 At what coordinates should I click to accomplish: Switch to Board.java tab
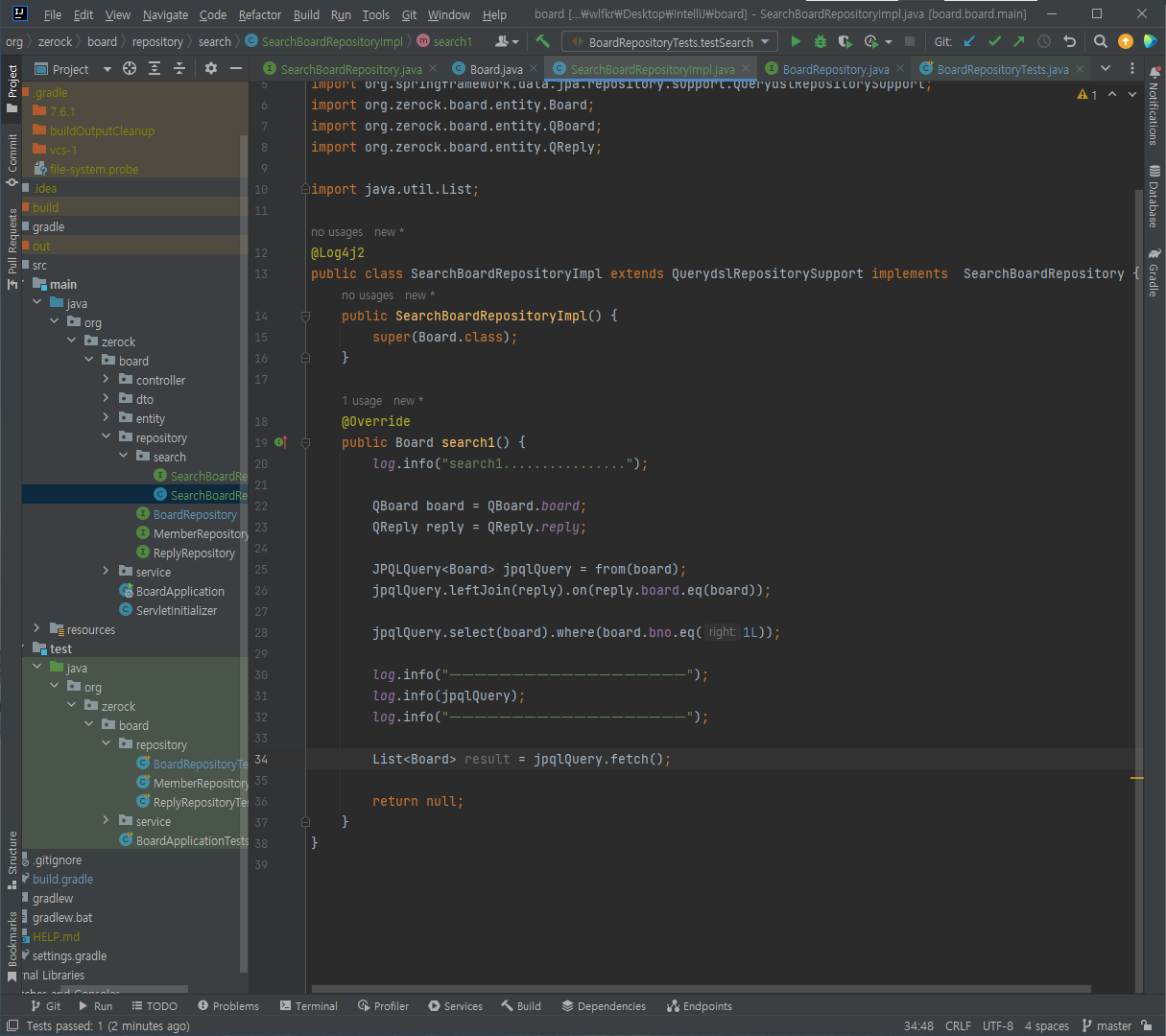[x=496, y=69]
